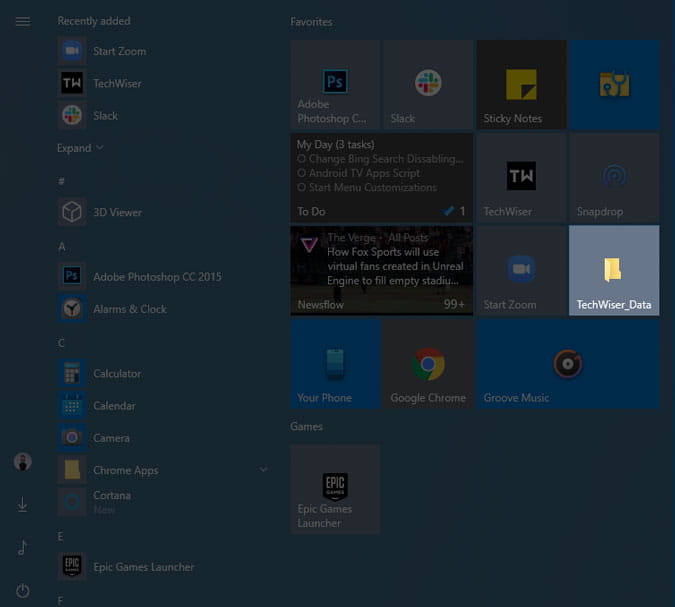Image resolution: width=675 pixels, height=607 pixels.
Task: Open Cortana app
Action: 164,502
